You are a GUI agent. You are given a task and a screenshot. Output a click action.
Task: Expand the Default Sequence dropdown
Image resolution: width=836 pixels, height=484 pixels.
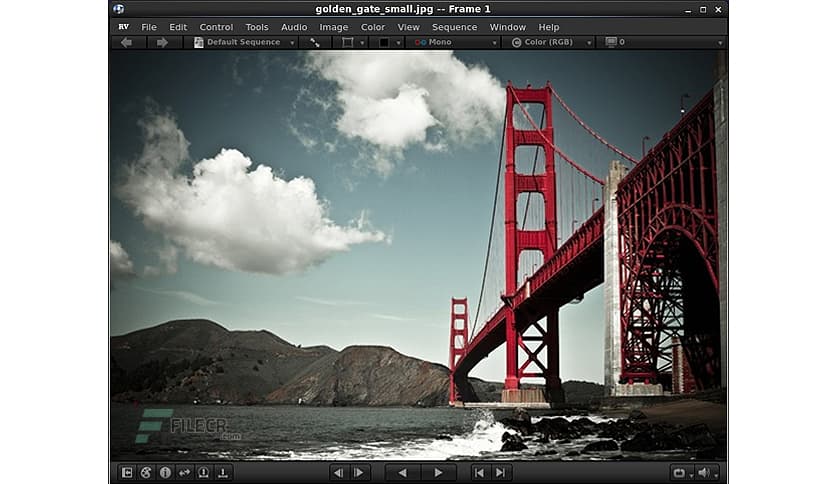click(x=244, y=43)
